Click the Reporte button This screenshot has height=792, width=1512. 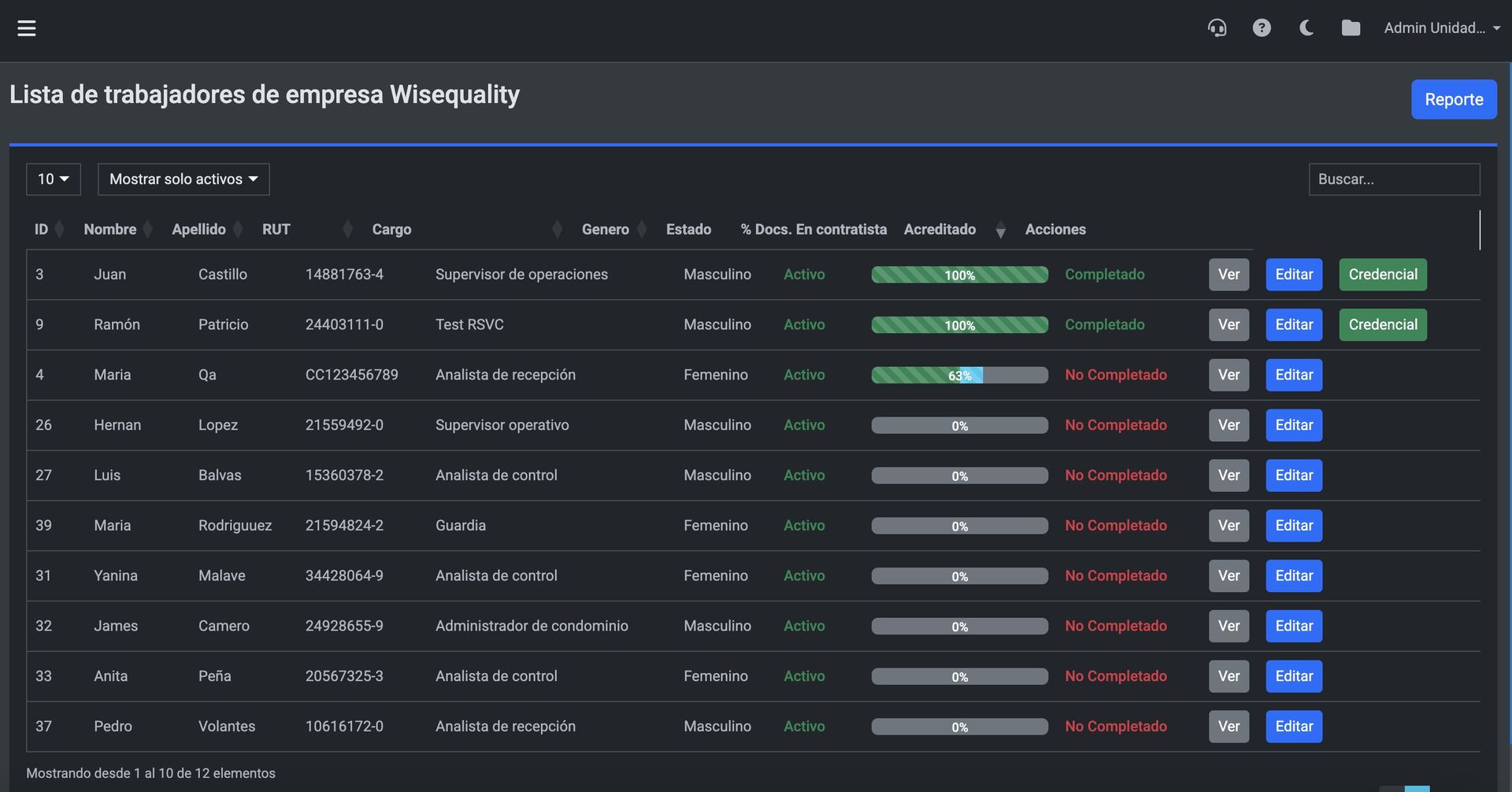[1453, 99]
